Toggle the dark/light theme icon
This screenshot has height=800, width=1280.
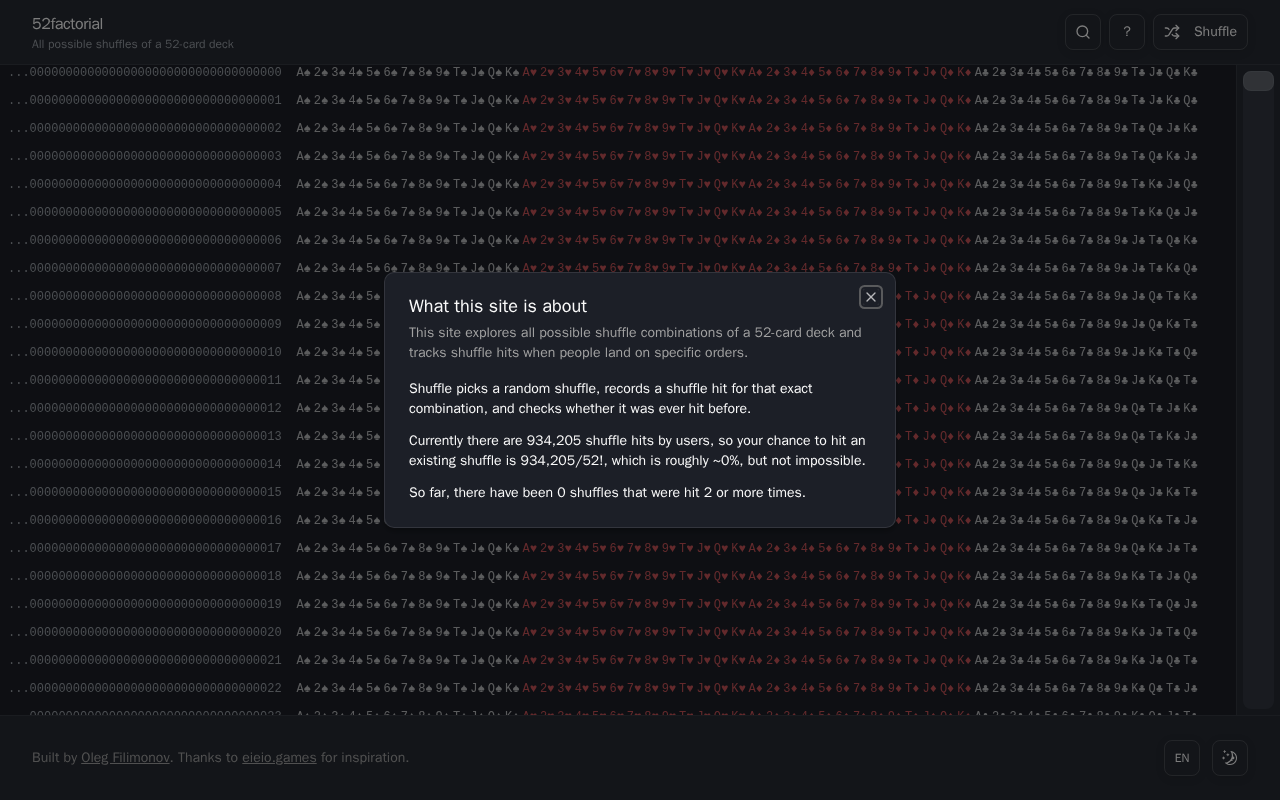[x=1230, y=758]
